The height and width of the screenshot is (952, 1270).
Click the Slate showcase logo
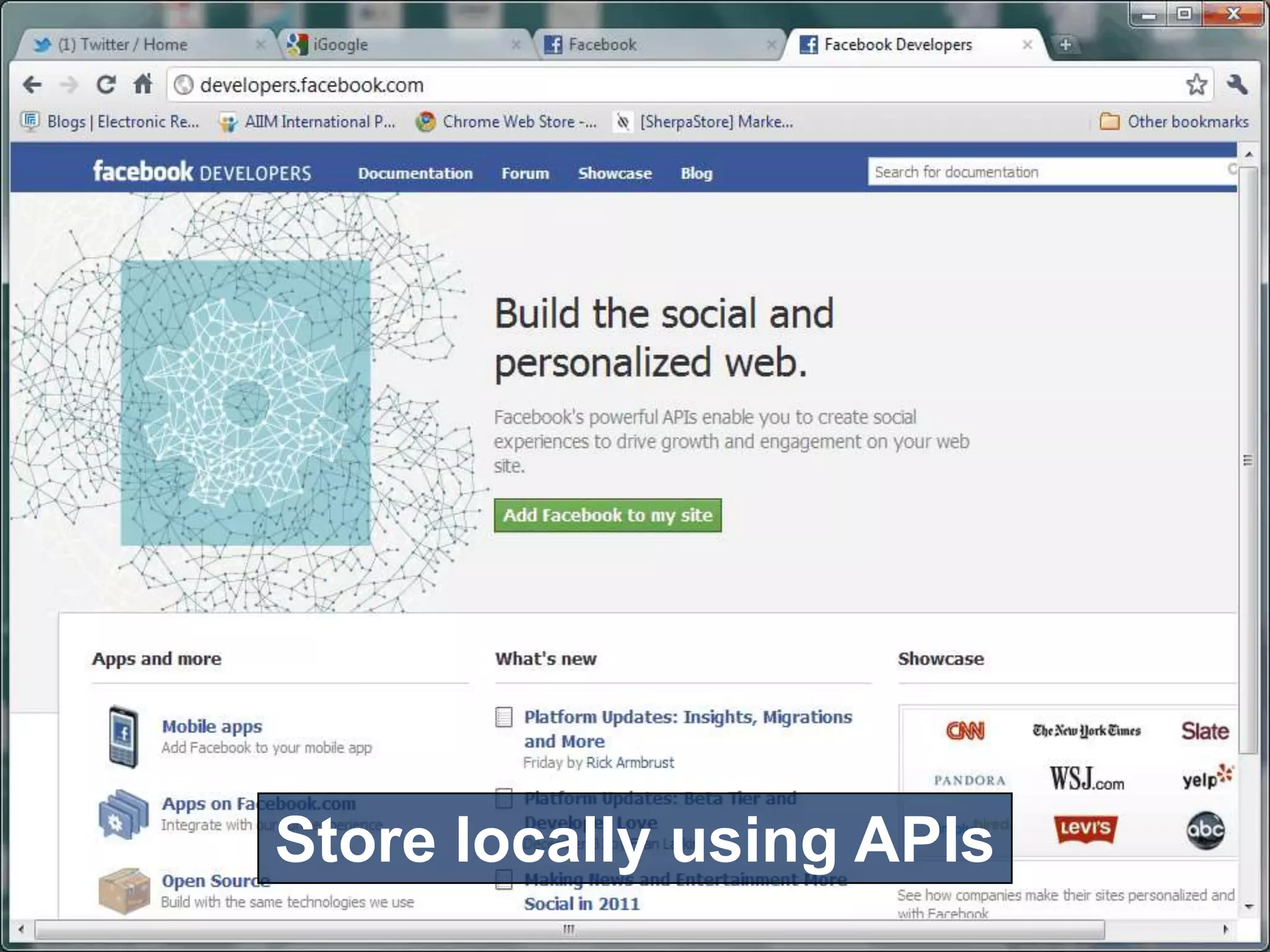(x=1204, y=731)
